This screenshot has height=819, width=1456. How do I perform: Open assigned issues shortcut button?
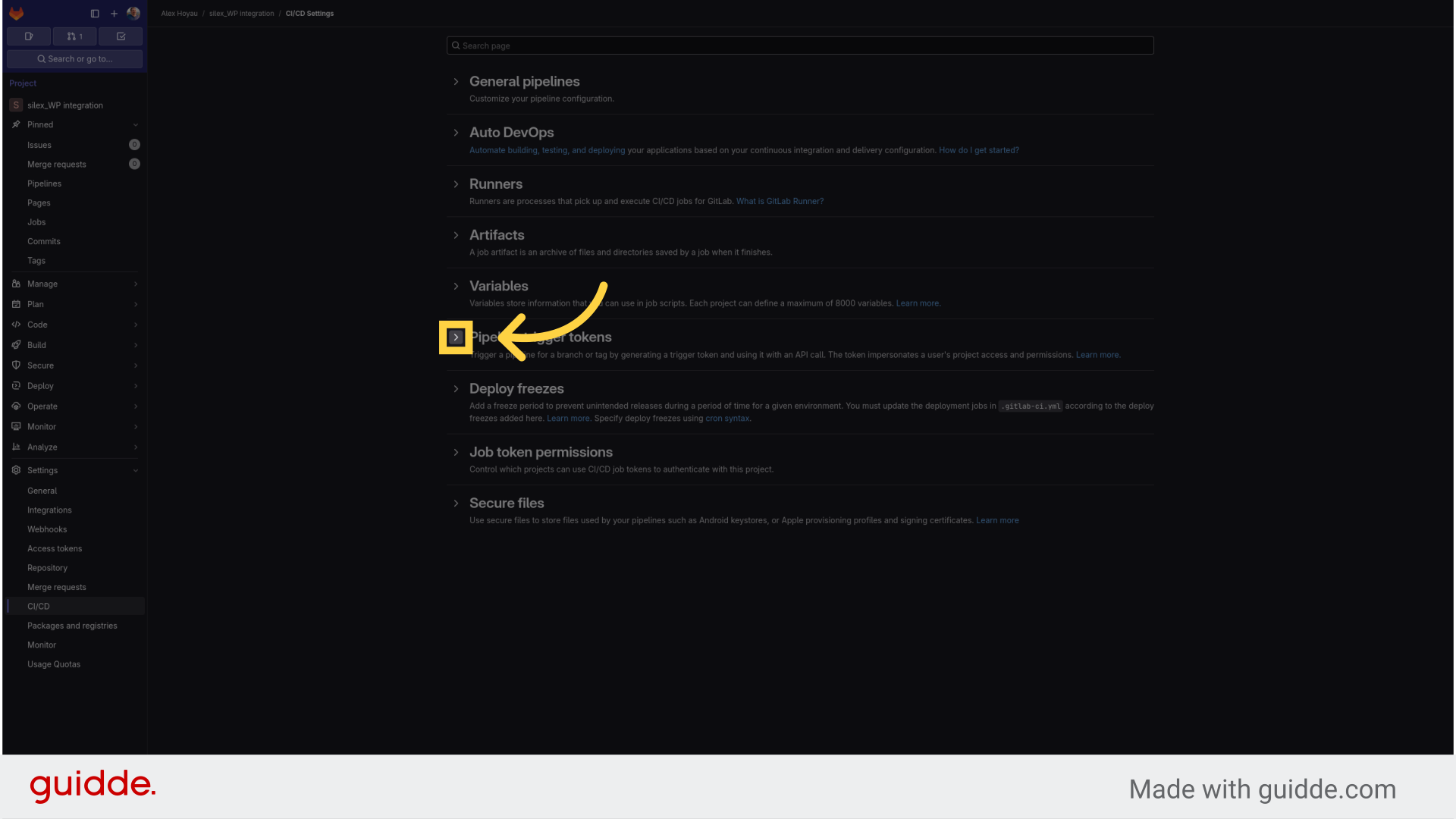point(29,36)
